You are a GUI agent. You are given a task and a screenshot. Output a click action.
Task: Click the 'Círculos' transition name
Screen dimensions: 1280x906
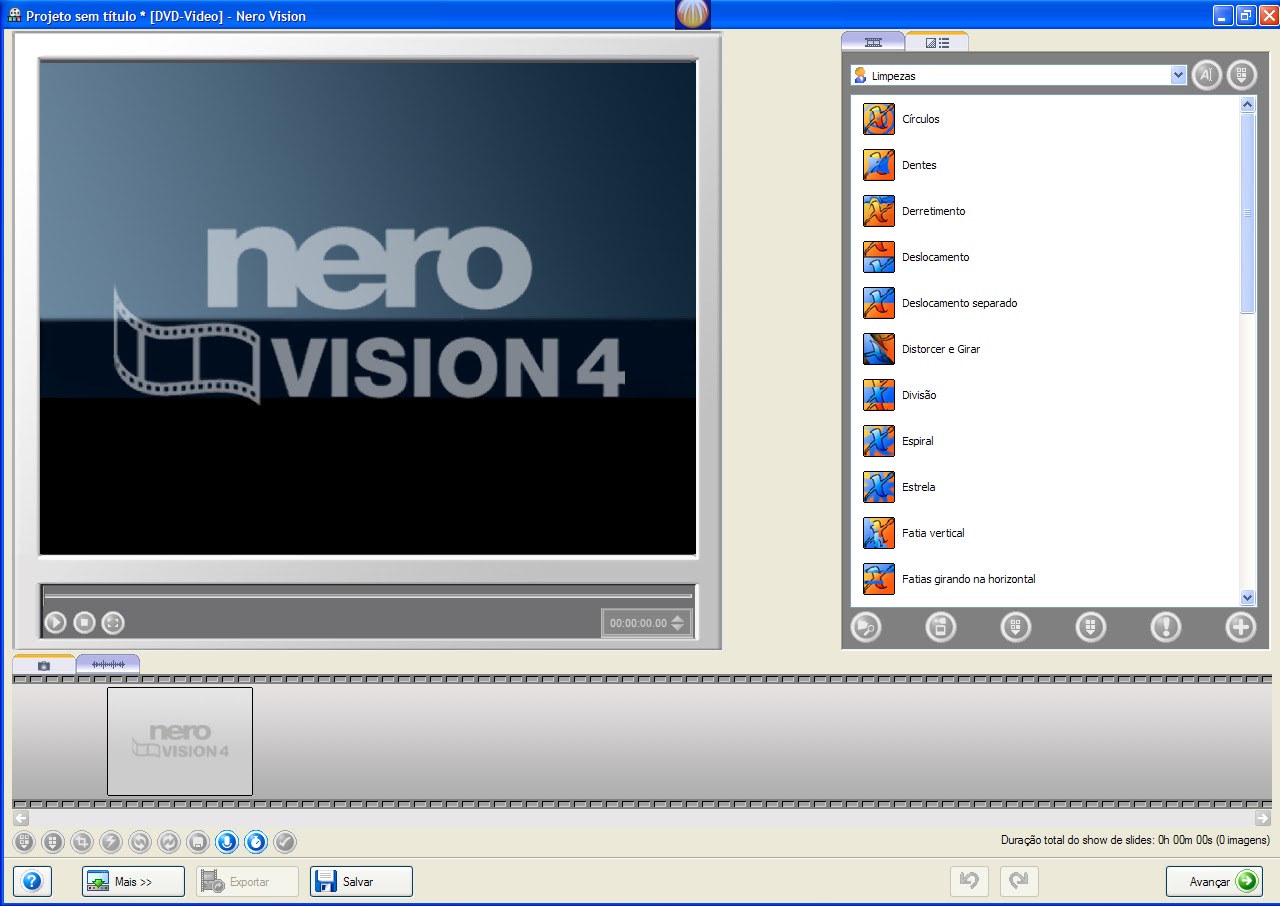click(921, 119)
